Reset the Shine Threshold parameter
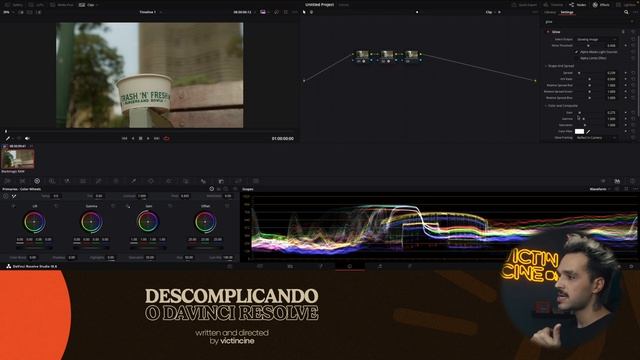 633,45
